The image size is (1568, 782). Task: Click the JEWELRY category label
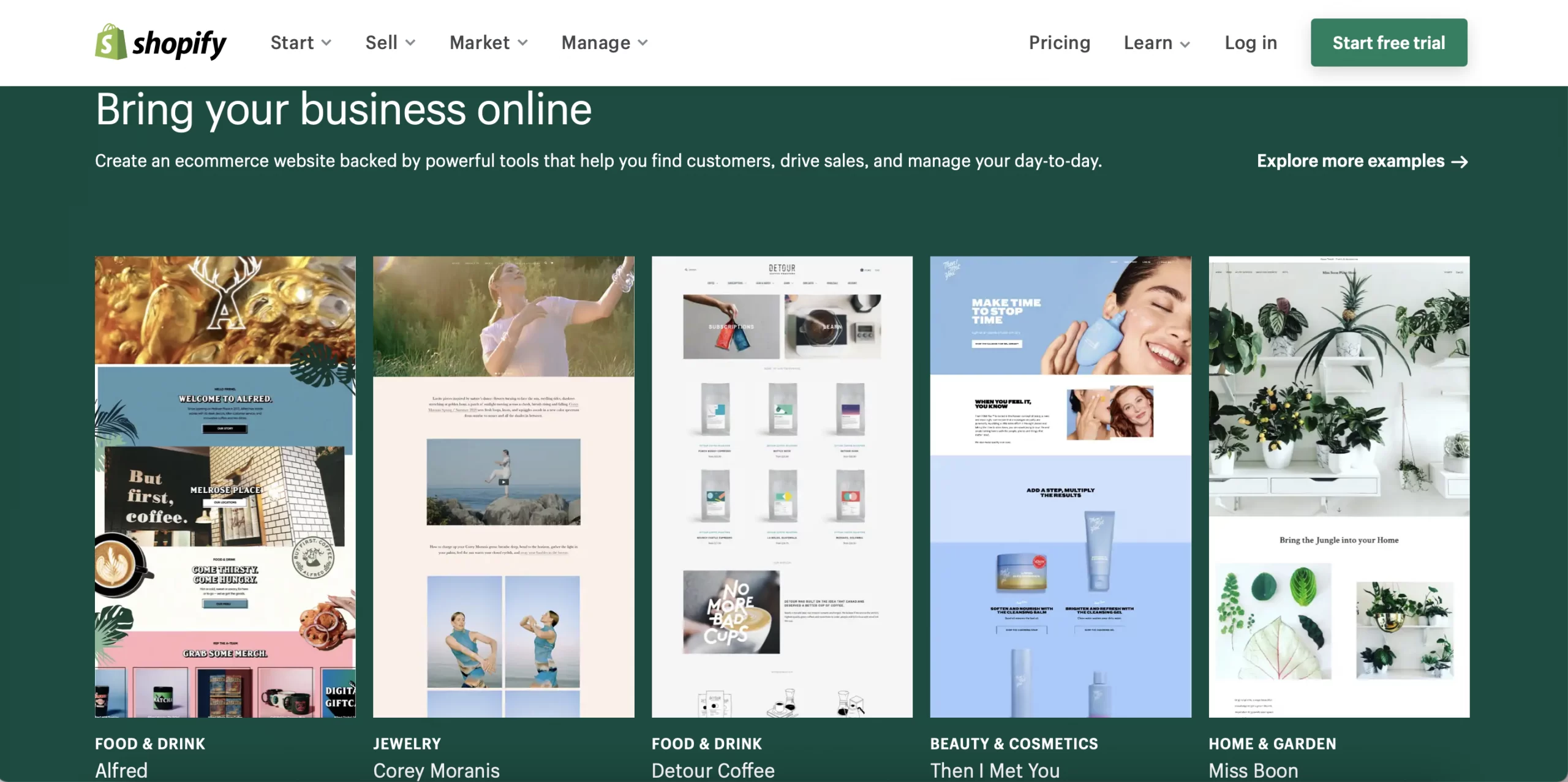tap(407, 743)
